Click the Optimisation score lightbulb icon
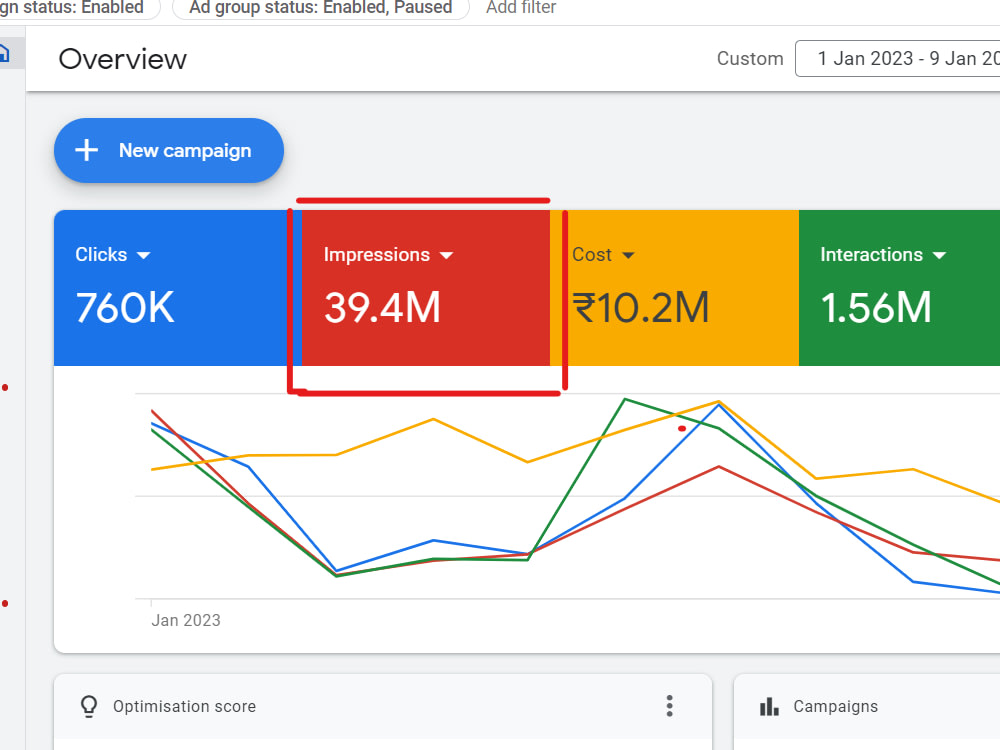 click(x=89, y=706)
